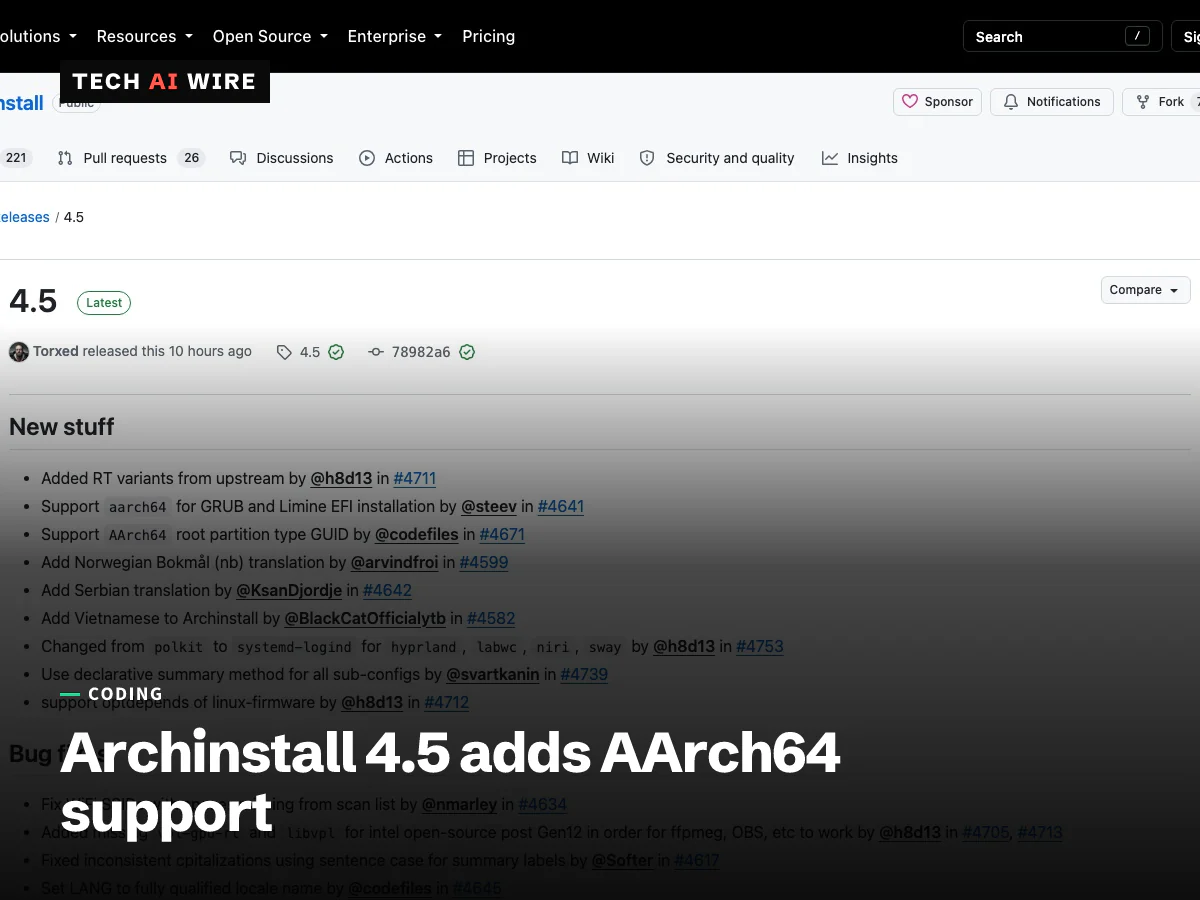
Task: Open the Wiki tab
Action: click(588, 158)
